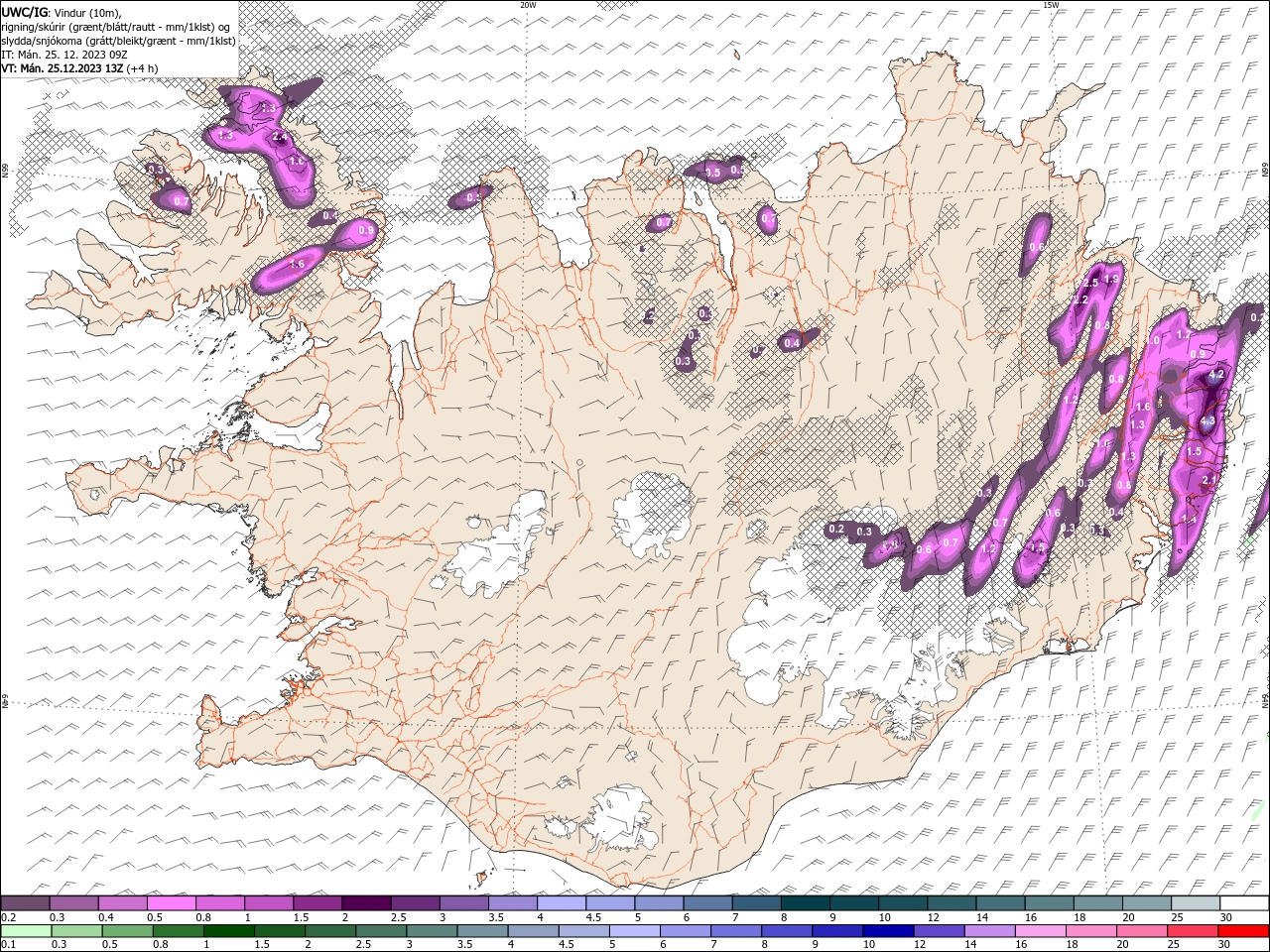This screenshot has width=1270, height=952.
Task: Click the deep blue bottom legend swatch between 10 and 12
Action: coord(888,931)
